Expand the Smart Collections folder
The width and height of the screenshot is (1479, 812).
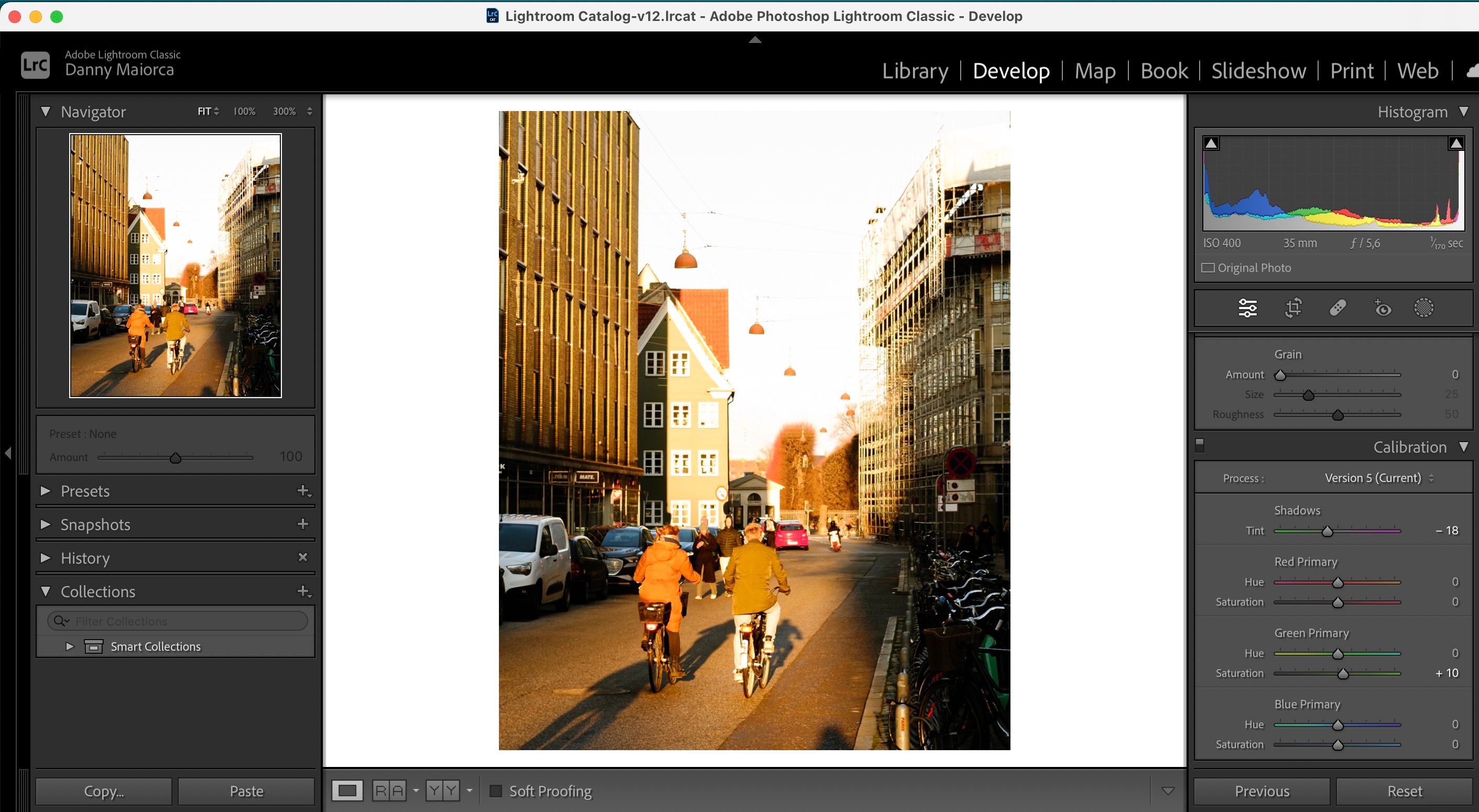[x=70, y=646]
